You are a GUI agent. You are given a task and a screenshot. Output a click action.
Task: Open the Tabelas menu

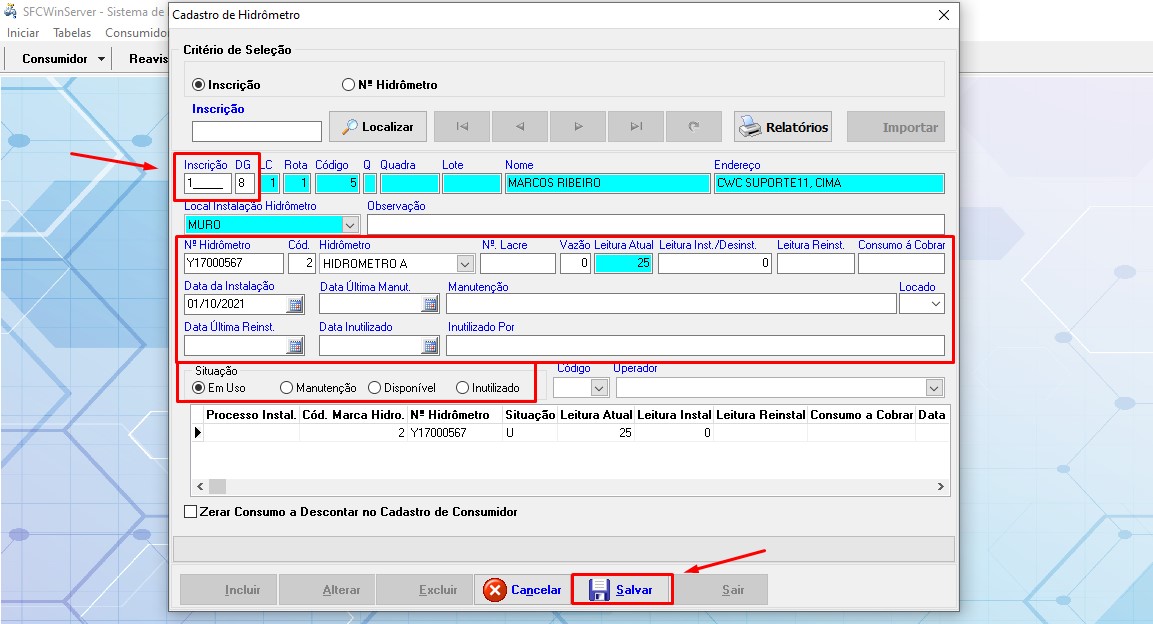(x=72, y=33)
